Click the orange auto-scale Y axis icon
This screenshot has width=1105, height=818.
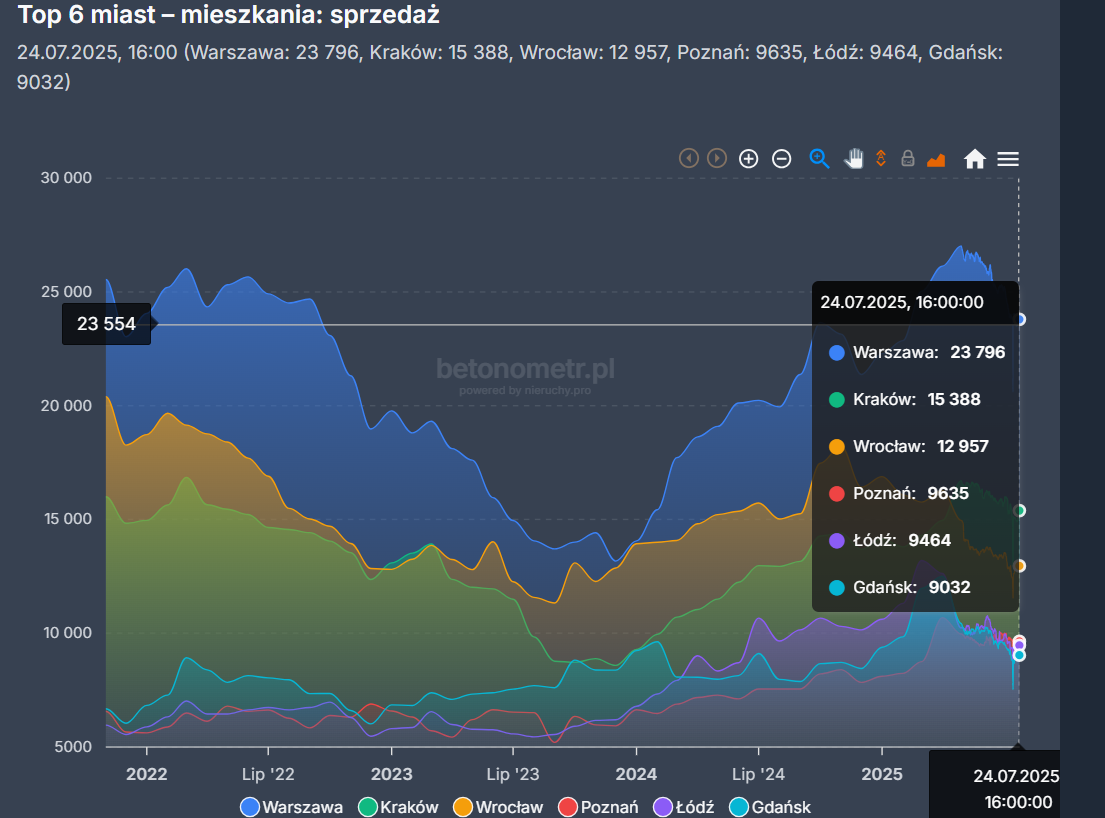pos(881,158)
